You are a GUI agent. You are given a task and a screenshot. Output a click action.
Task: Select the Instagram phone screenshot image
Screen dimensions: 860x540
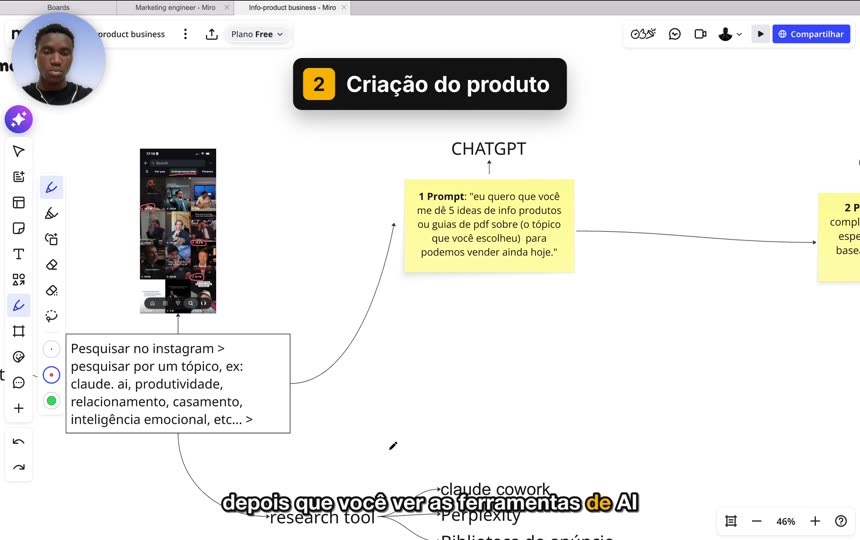click(178, 231)
